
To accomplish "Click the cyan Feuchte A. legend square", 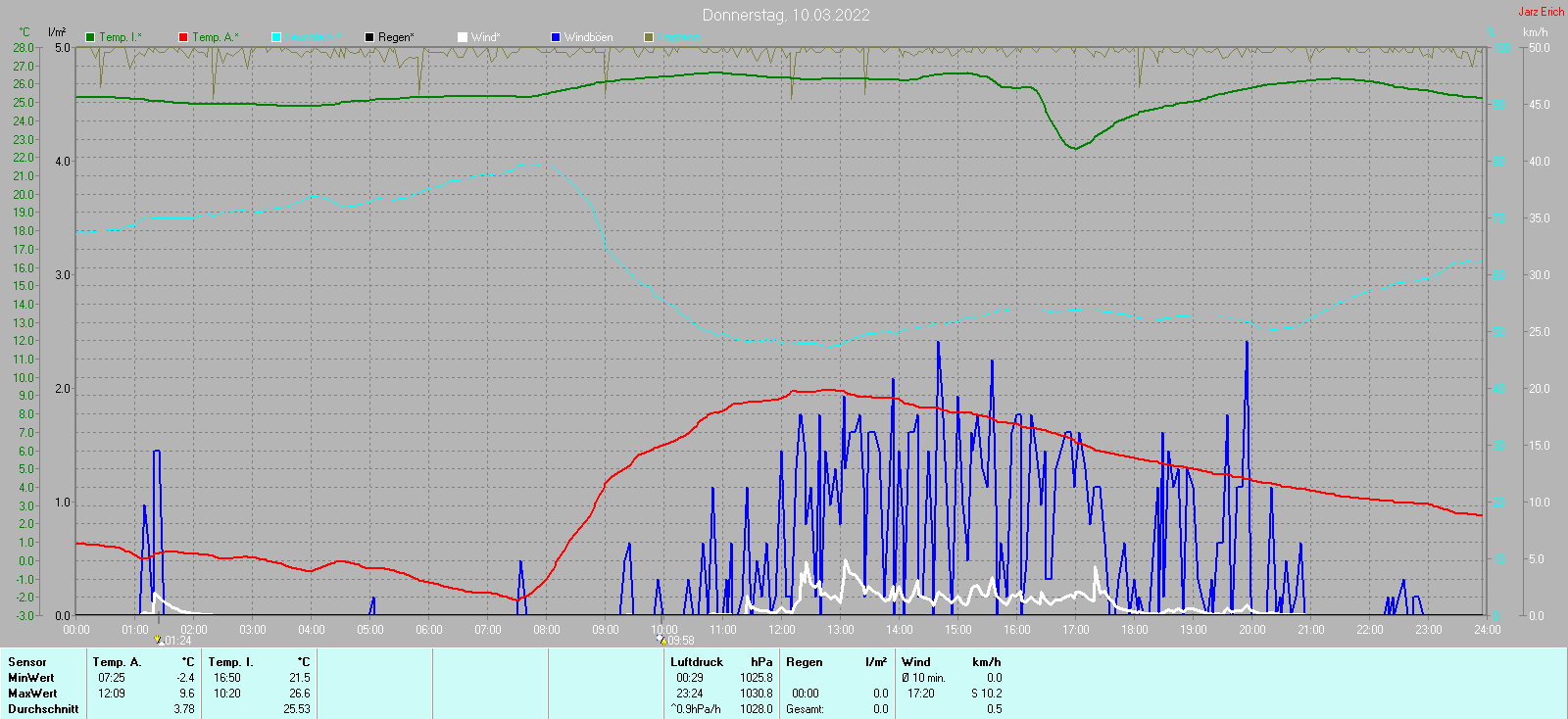I will pyautogui.click(x=276, y=37).
